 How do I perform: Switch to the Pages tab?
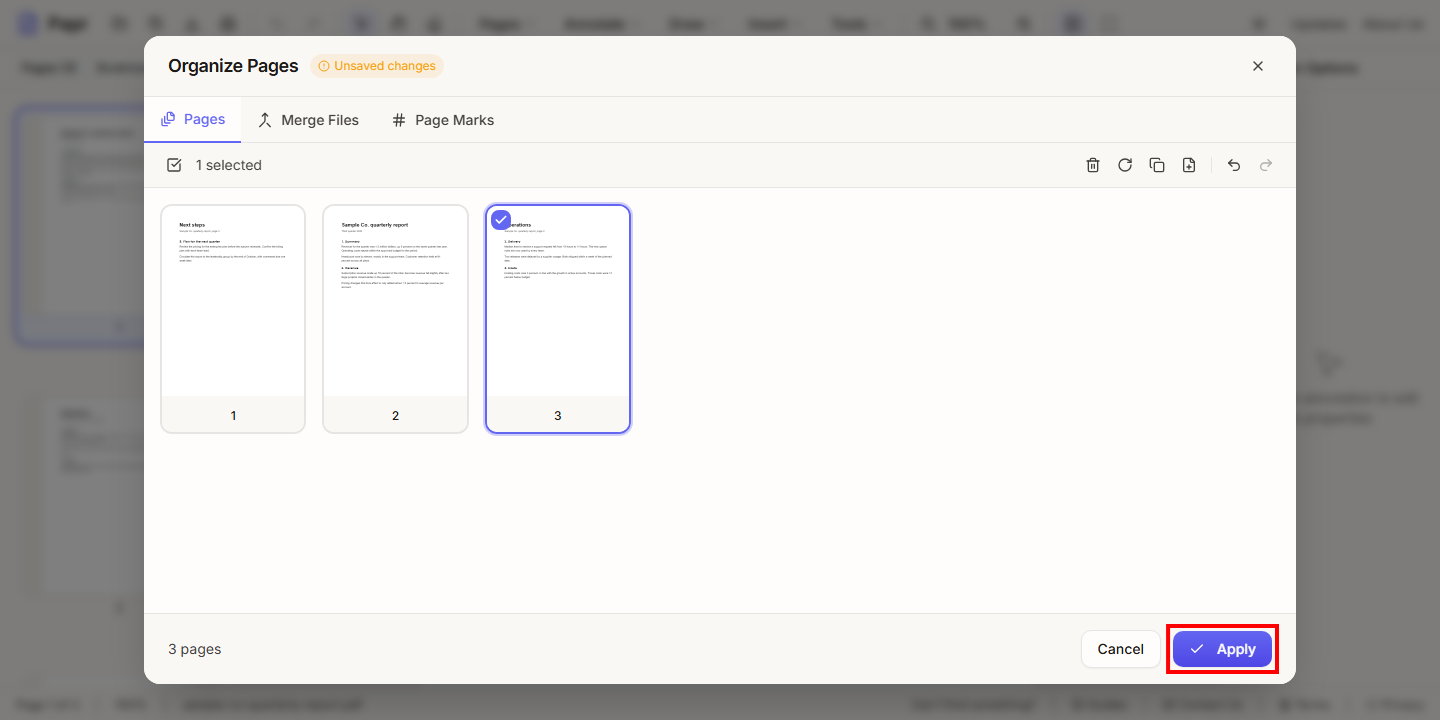coord(193,119)
